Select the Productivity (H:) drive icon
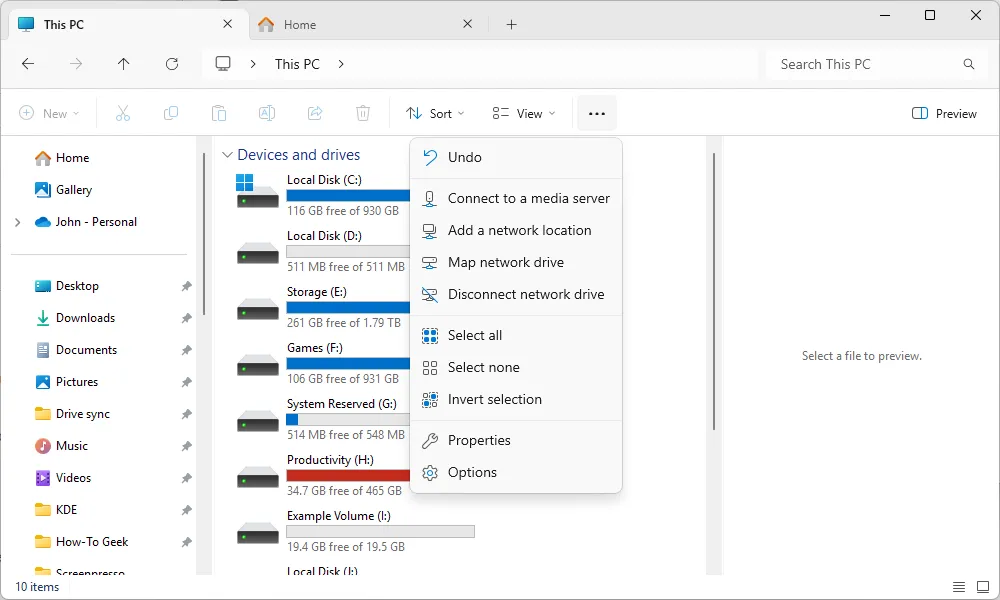This screenshot has height=600, width=1000. coord(257,478)
